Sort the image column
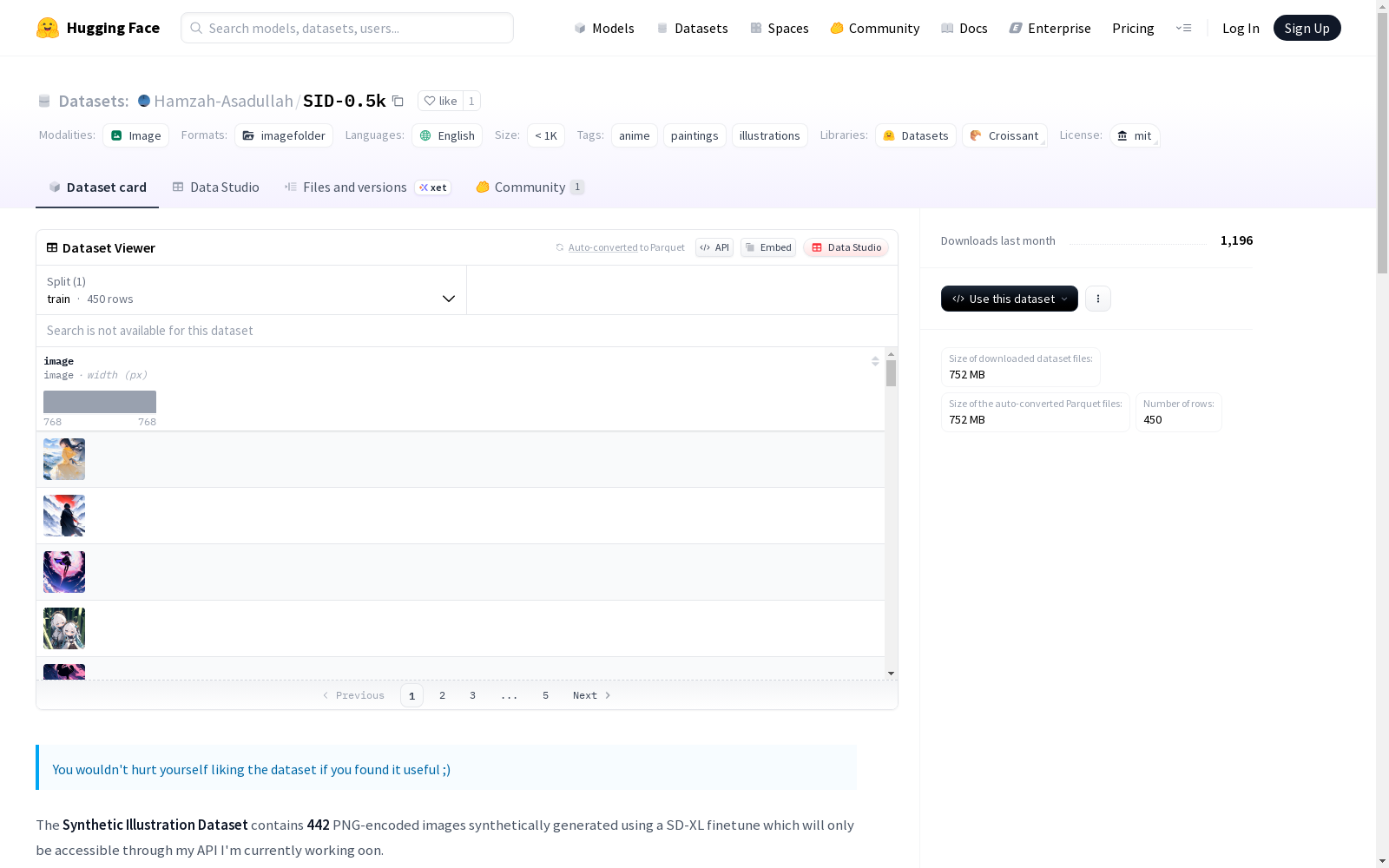The image size is (1389, 868). (875, 361)
